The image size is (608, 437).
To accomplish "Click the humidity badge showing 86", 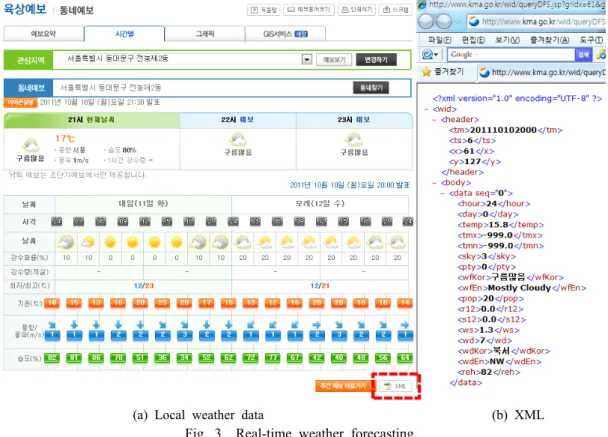I will [96, 358].
